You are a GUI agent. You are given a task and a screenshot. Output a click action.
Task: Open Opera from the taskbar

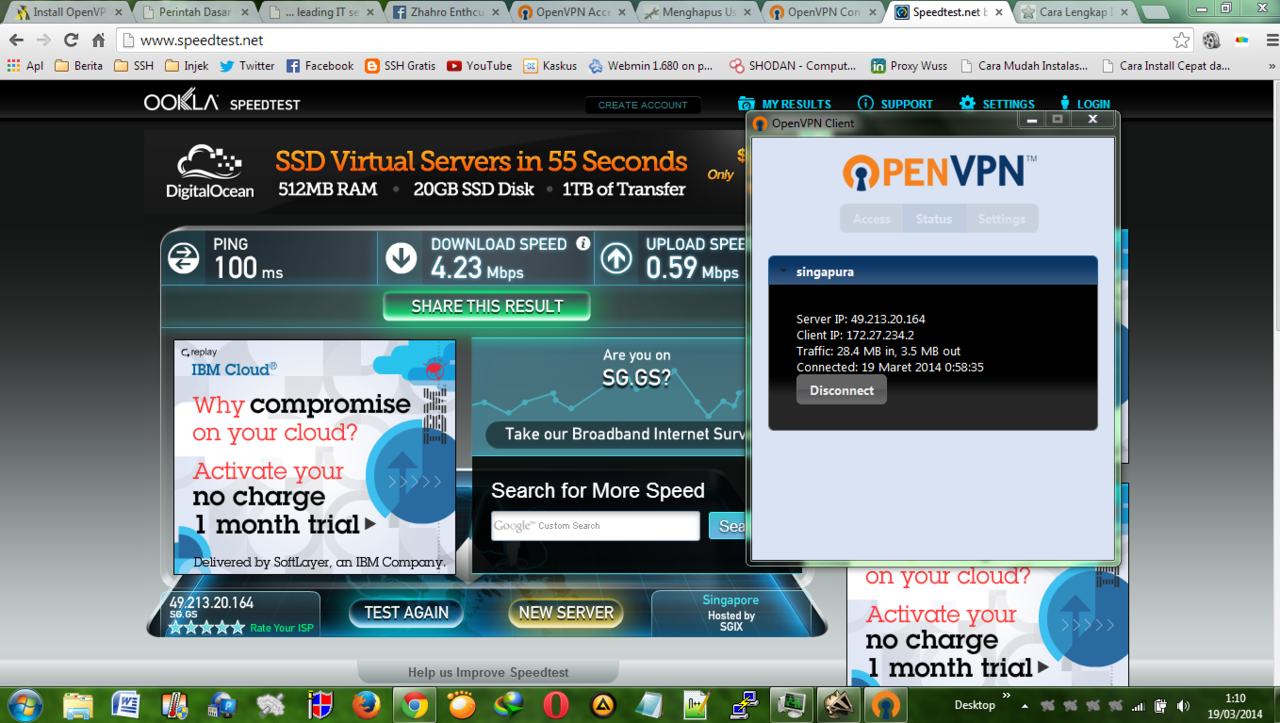click(x=556, y=705)
